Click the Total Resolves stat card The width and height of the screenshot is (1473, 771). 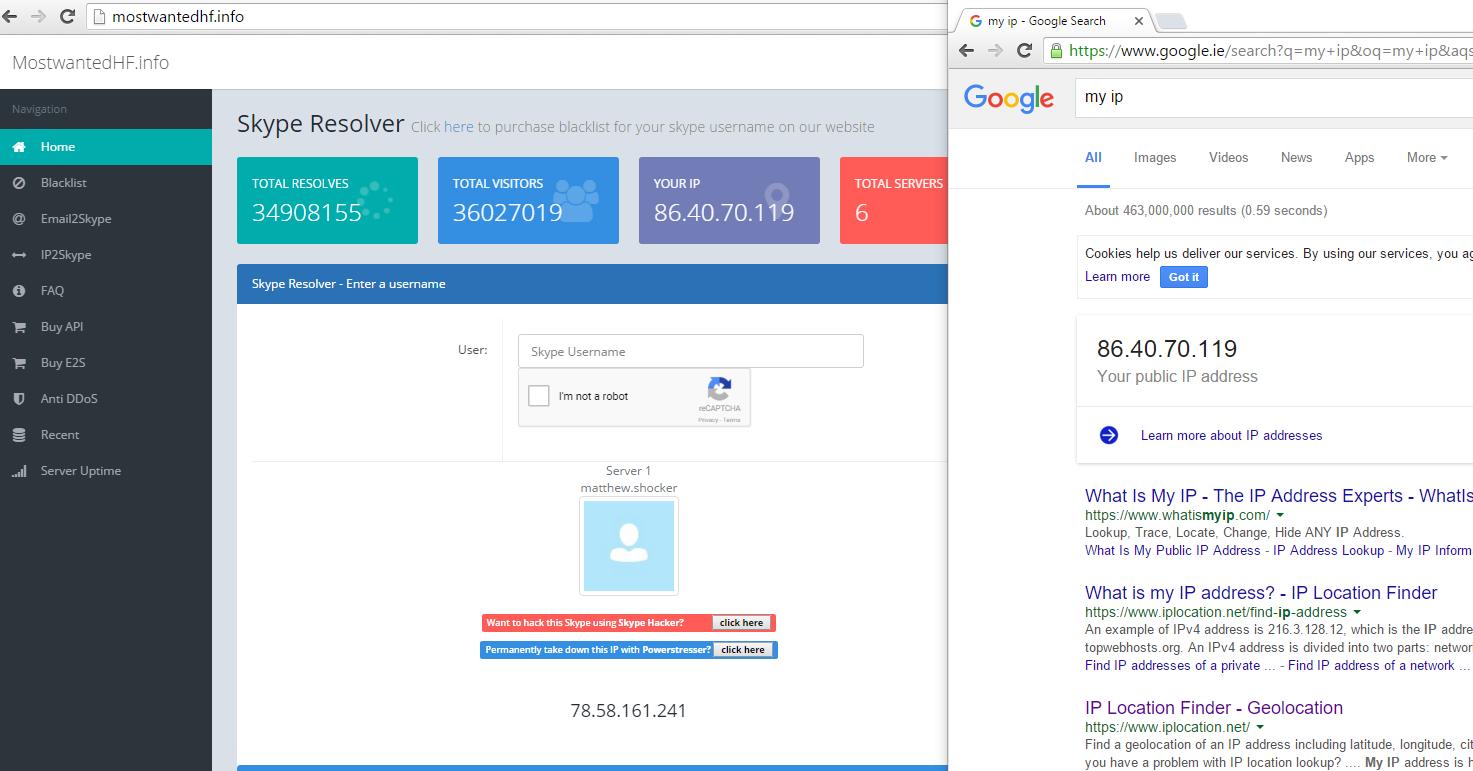(x=327, y=200)
